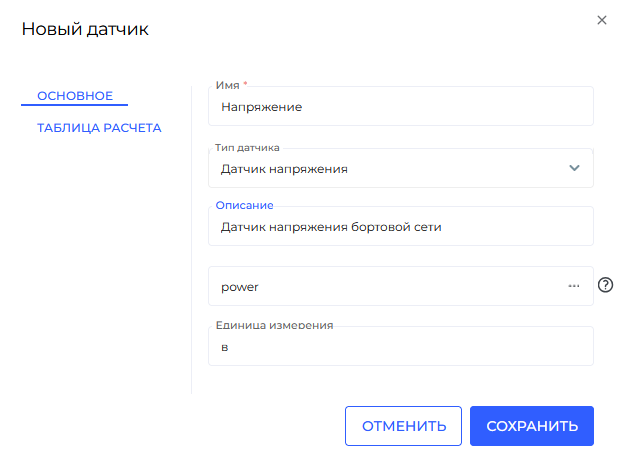Click into the power parameter field
This screenshot has width=621, height=466.
(401, 286)
